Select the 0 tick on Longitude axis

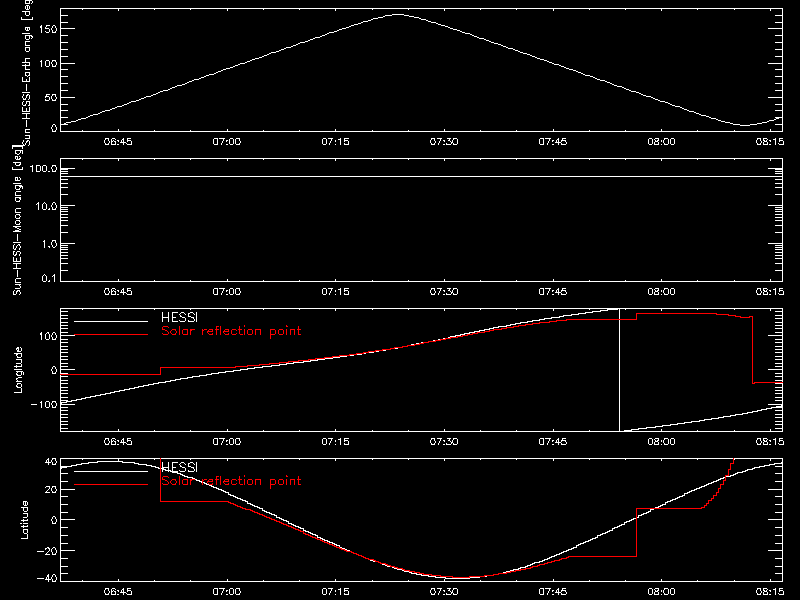click(x=54, y=370)
